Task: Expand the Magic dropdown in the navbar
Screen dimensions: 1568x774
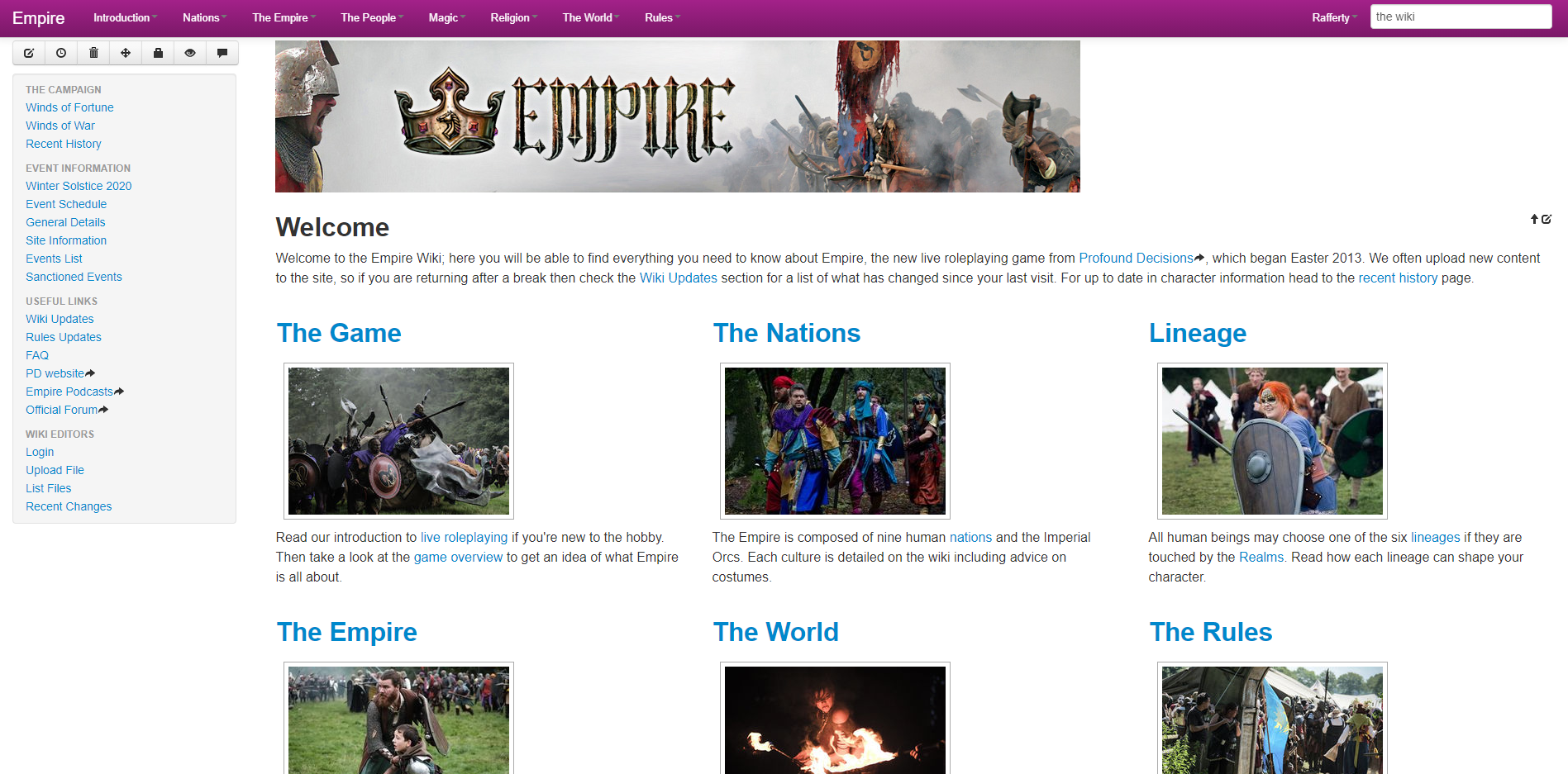Action: click(446, 17)
